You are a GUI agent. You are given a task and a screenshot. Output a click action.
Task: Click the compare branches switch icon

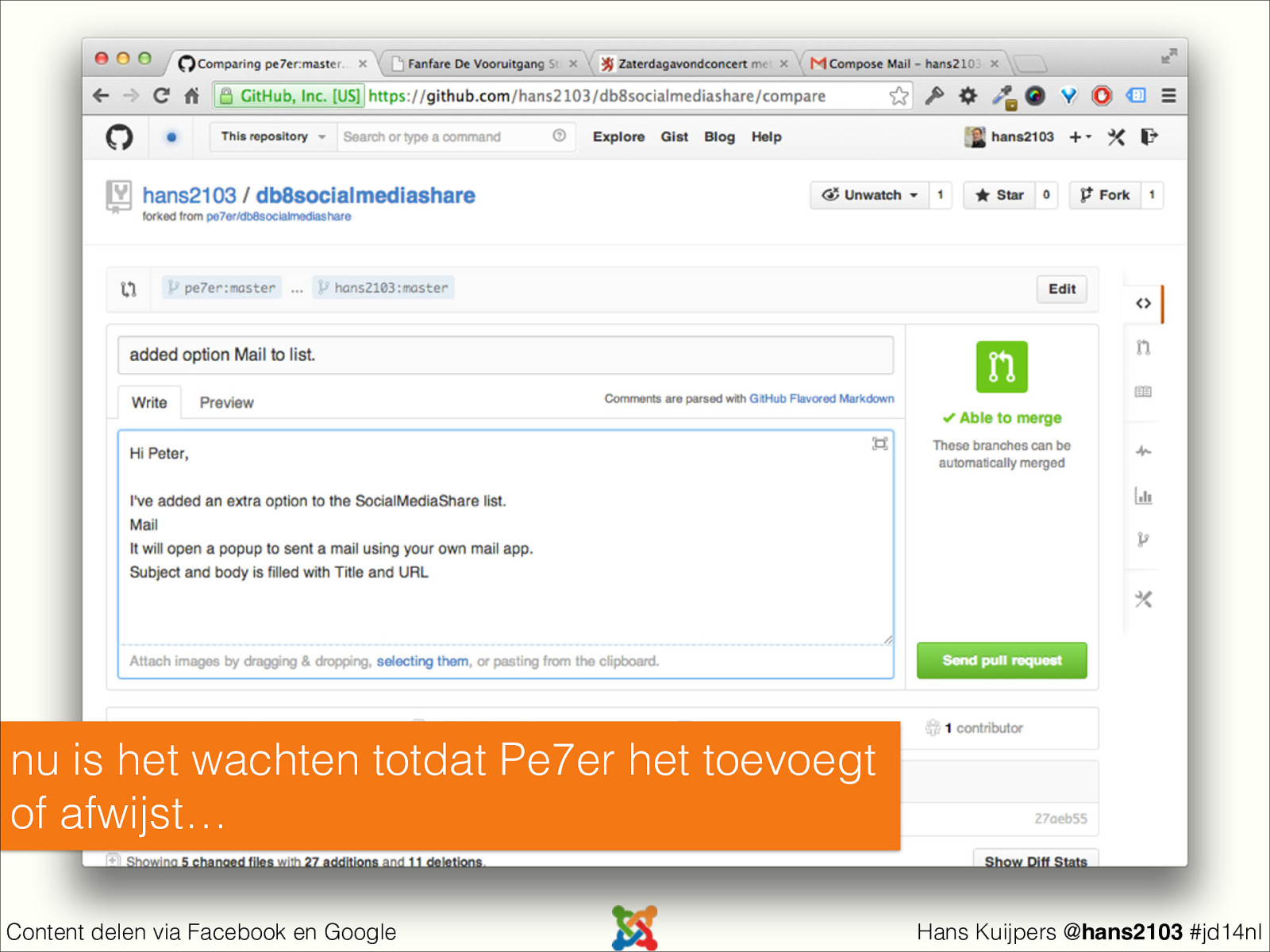(129, 289)
